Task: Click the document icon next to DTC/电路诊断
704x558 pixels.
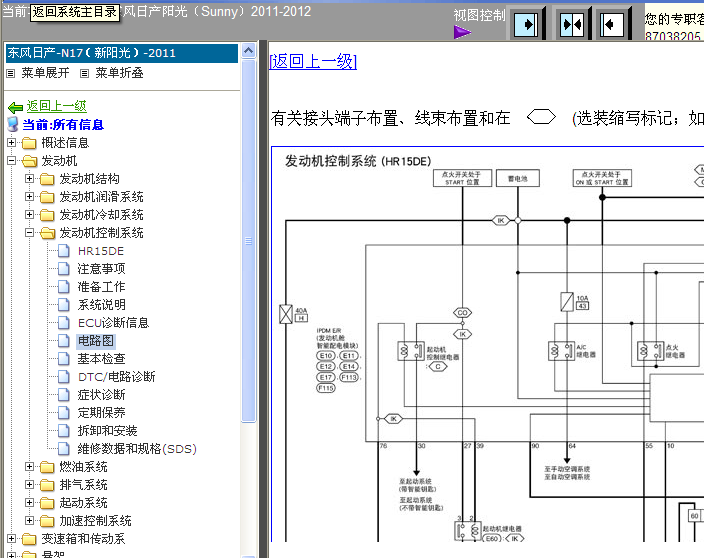Action: tap(64, 377)
